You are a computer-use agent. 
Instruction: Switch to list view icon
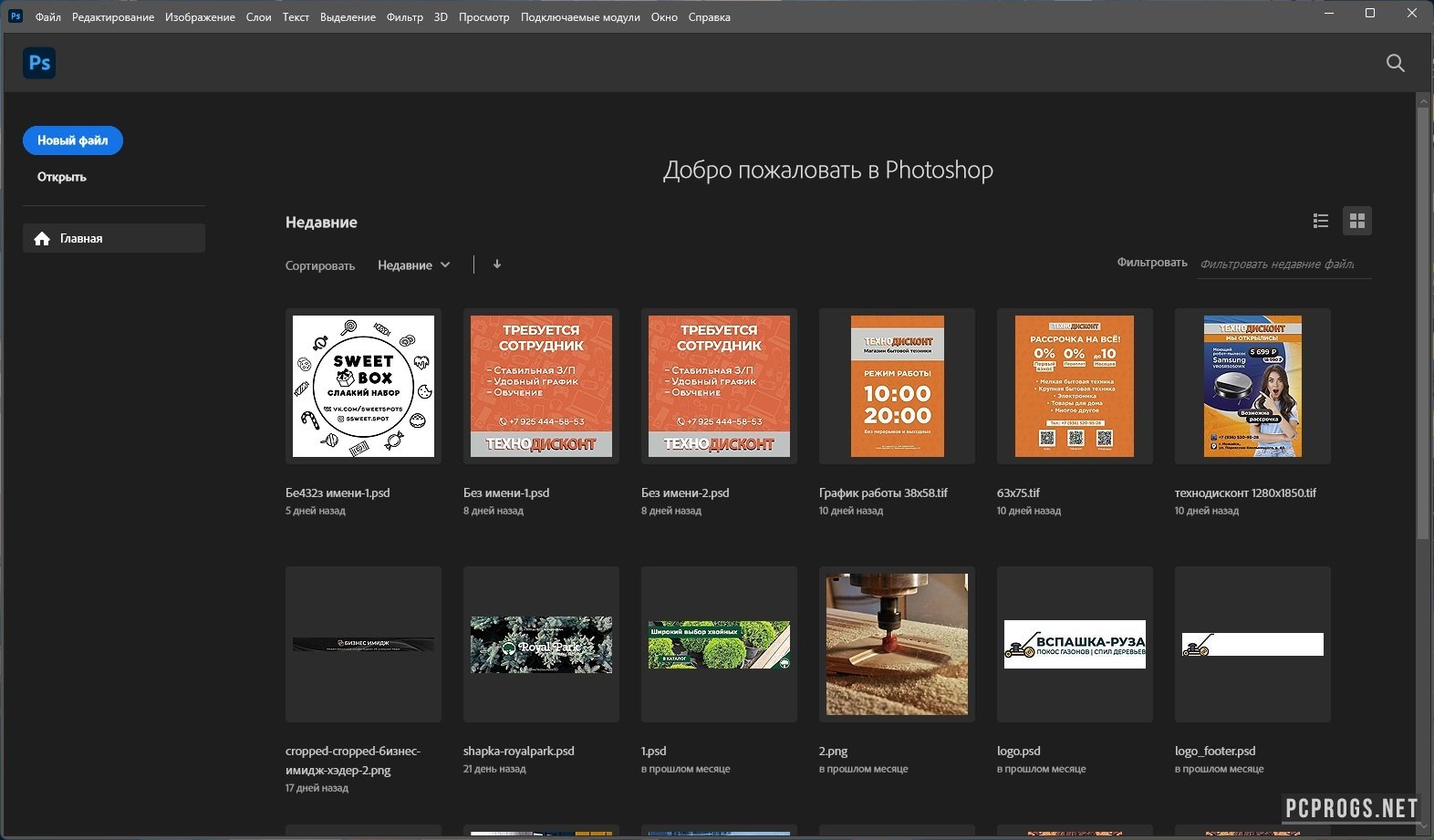point(1320,221)
